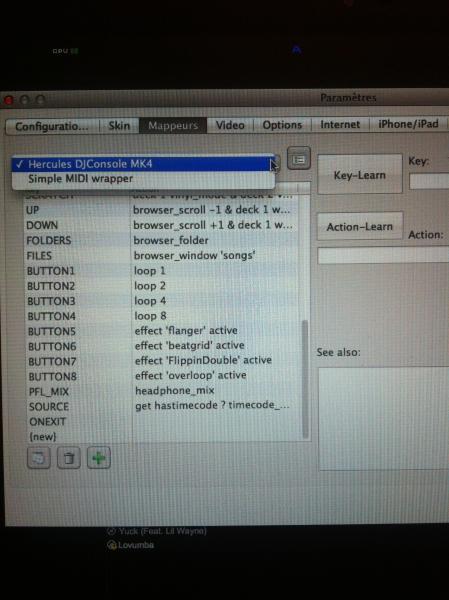Click the trash delete mapping icon
Screen dimensions: 449x600
click(69, 458)
